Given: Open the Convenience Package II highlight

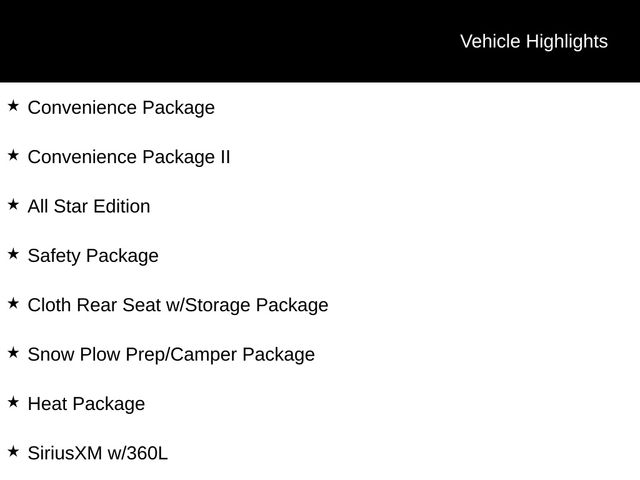Looking at the screenshot, I should point(129,157).
